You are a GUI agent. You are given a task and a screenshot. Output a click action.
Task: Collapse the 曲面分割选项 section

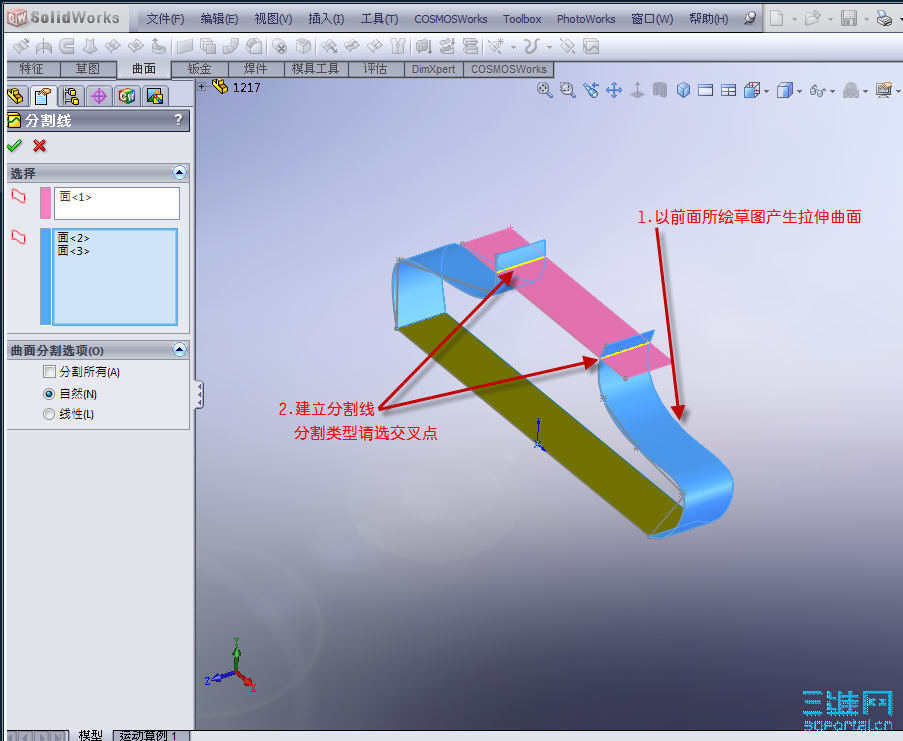pos(180,349)
